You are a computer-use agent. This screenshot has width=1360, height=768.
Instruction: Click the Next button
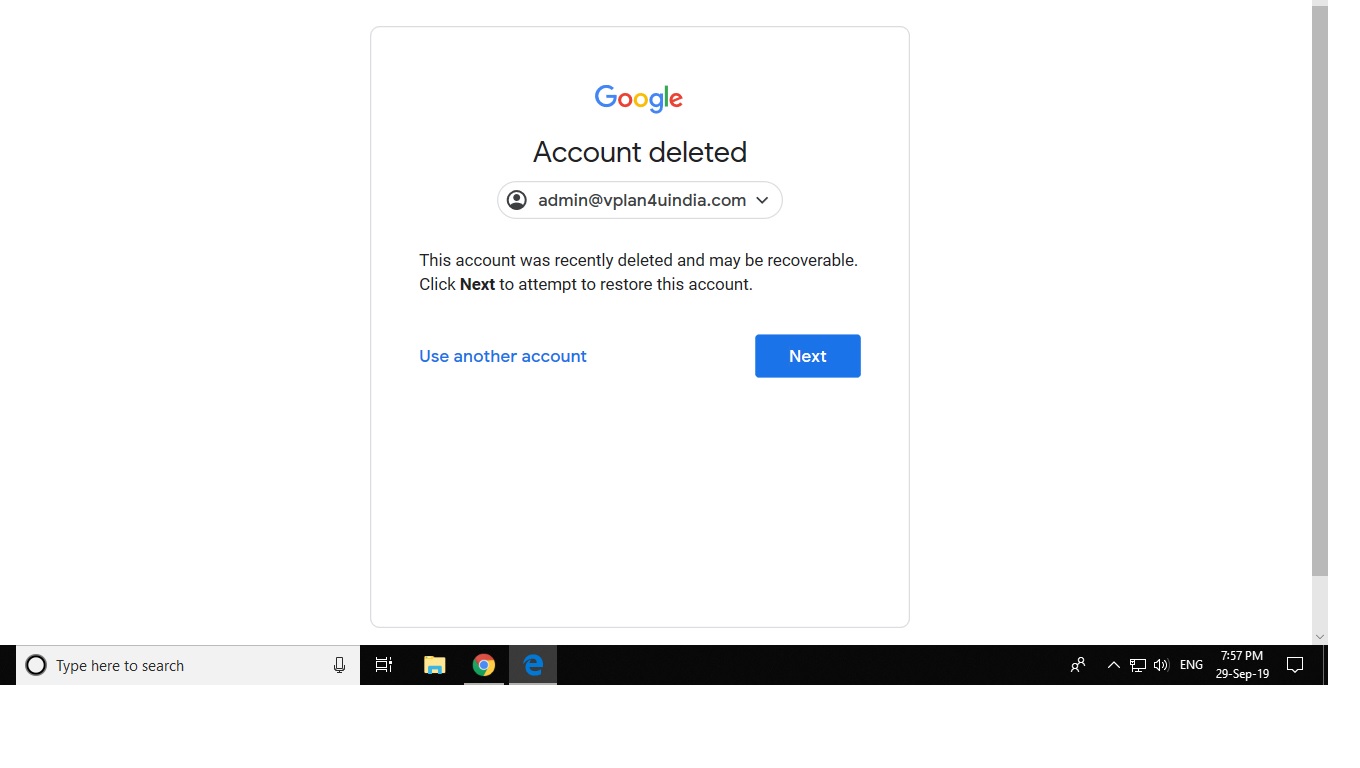[808, 356]
